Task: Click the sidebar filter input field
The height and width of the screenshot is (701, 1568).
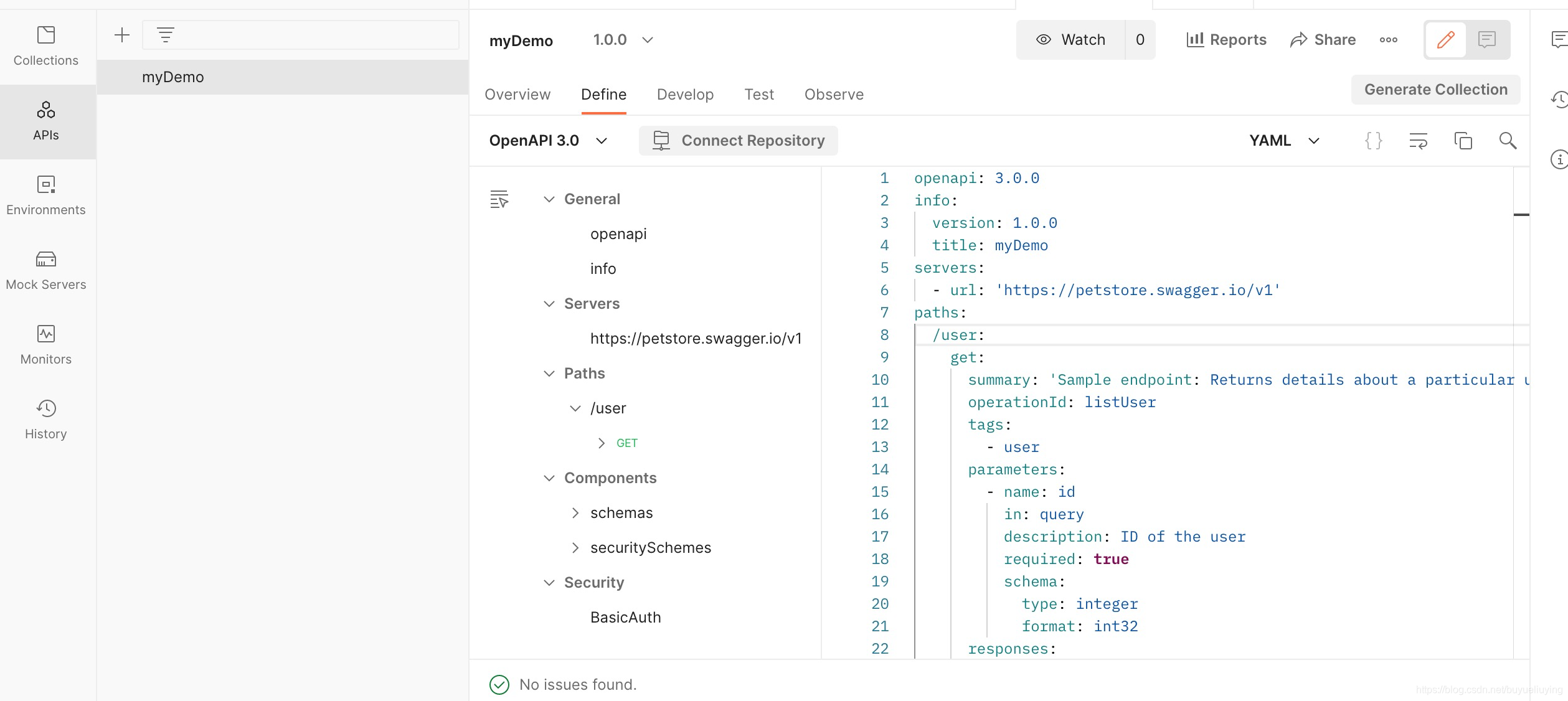Action: [x=301, y=35]
